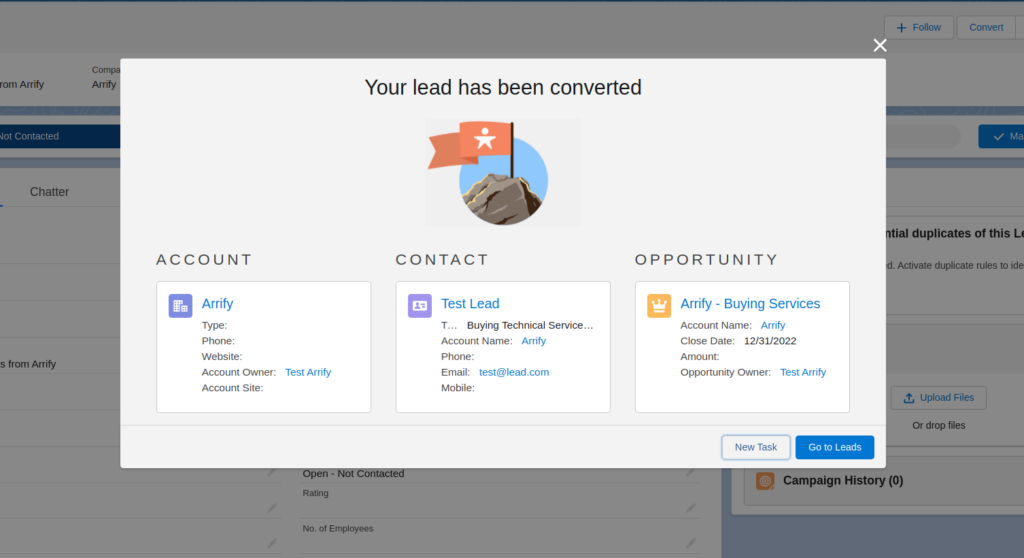Click the Contact card icon beside Test Lead
Viewport: 1024px width, 558px height.
click(x=420, y=306)
